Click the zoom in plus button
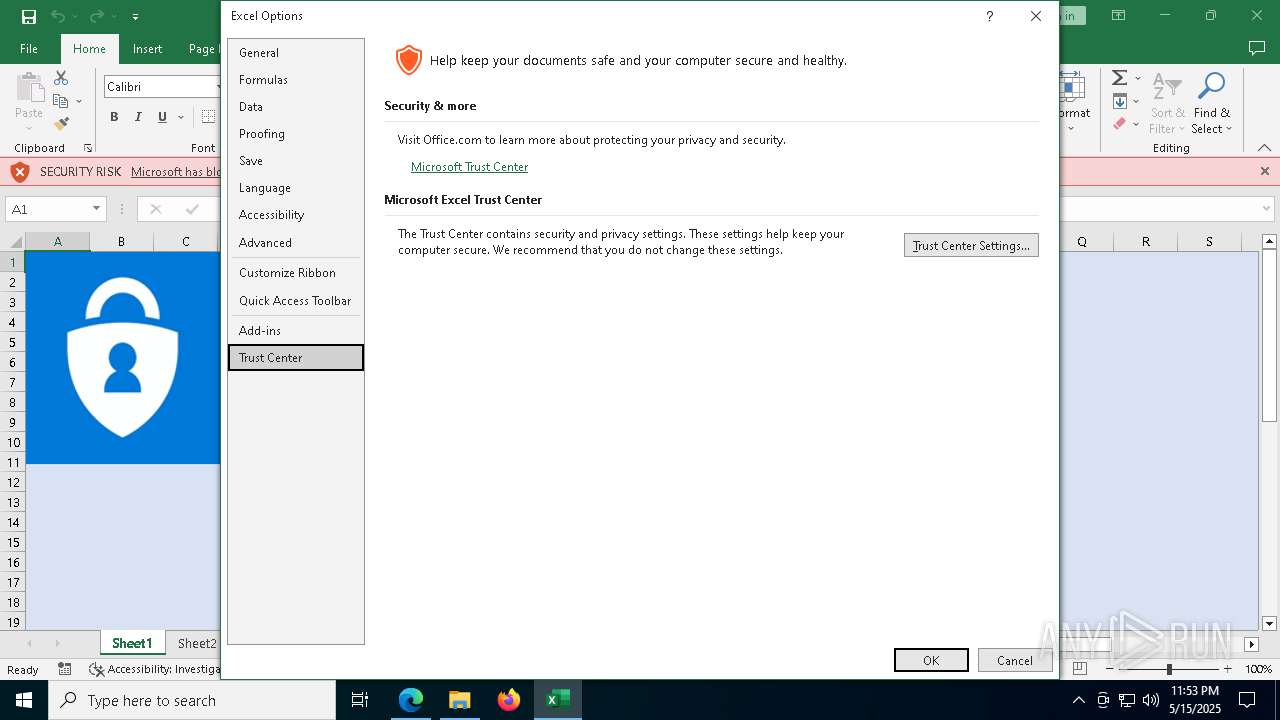The width and height of the screenshot is (1280, 720). tap(1228, 669)
